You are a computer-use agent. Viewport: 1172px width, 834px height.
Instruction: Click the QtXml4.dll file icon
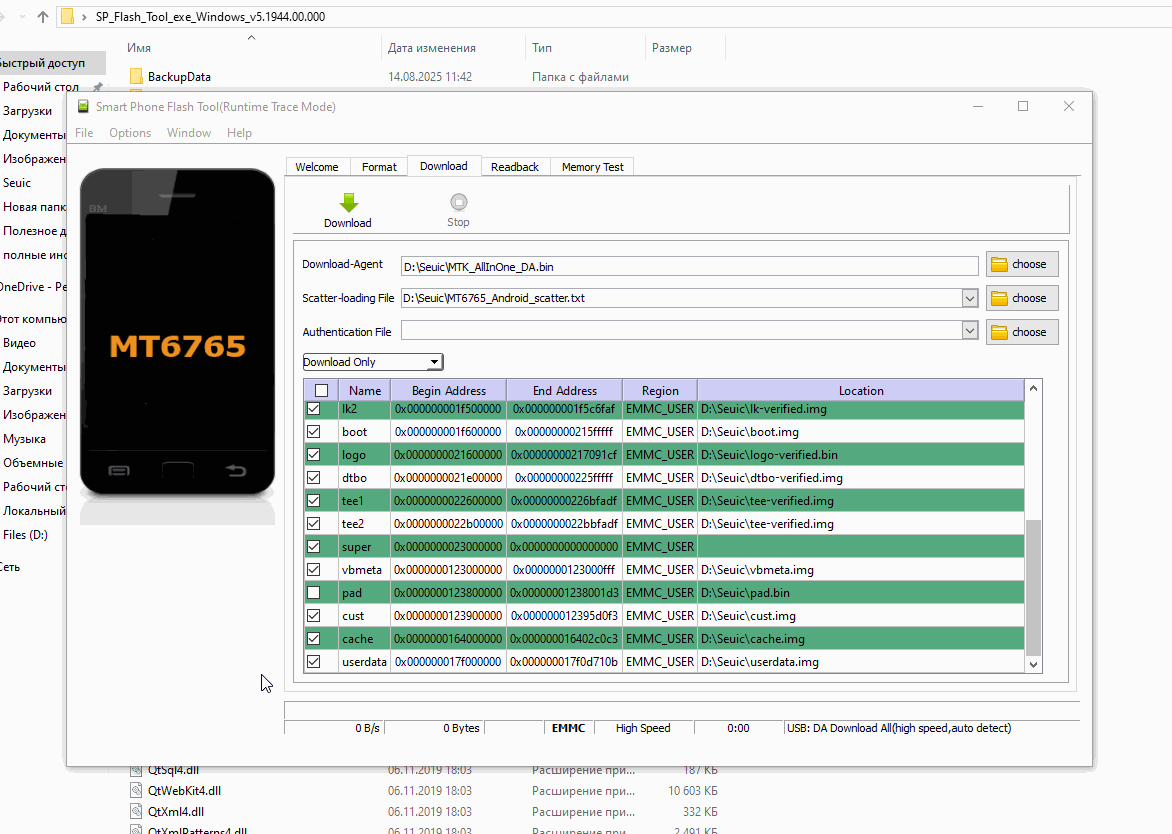coord(137,811)
